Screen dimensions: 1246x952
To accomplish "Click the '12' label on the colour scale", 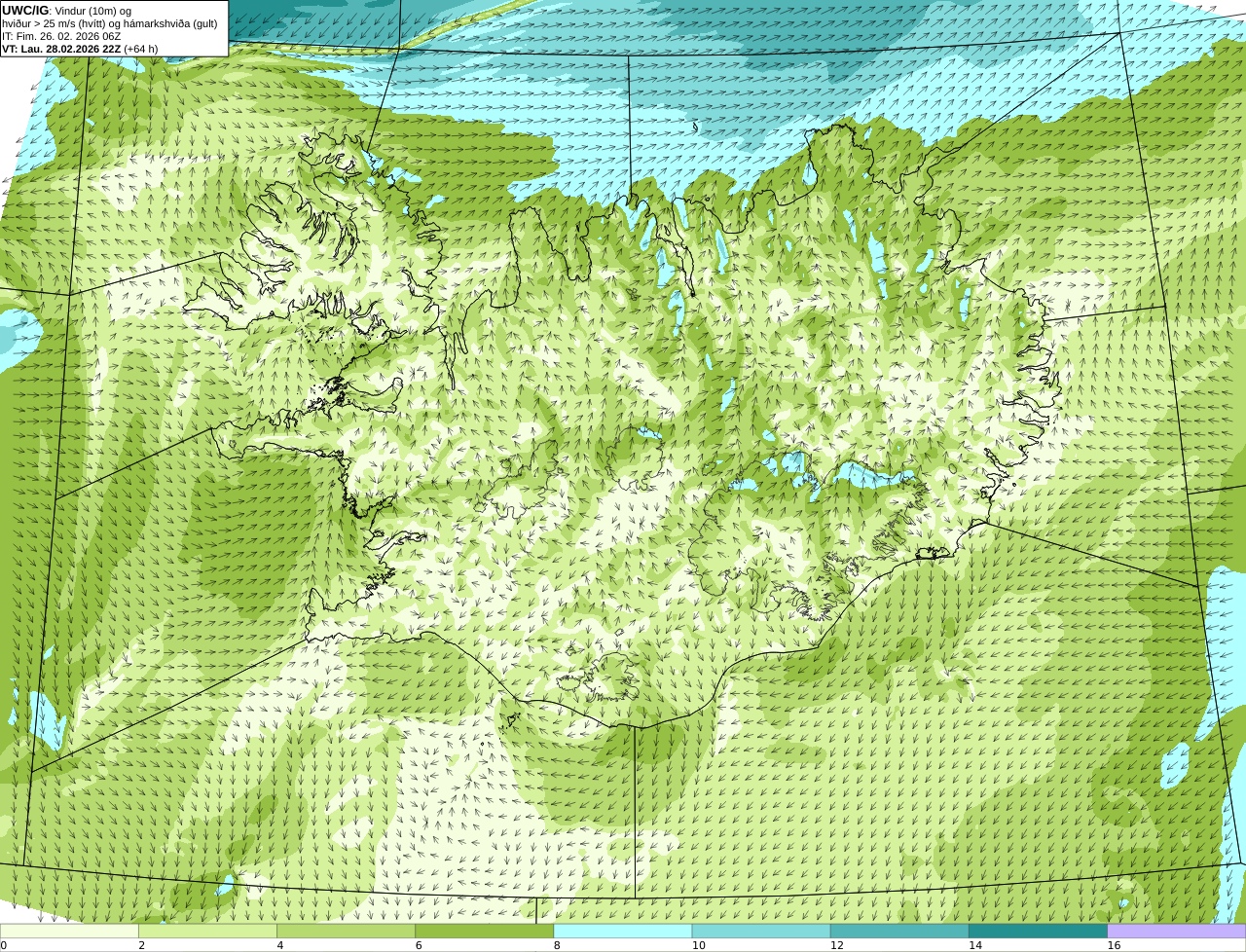I will click(837, 945).
